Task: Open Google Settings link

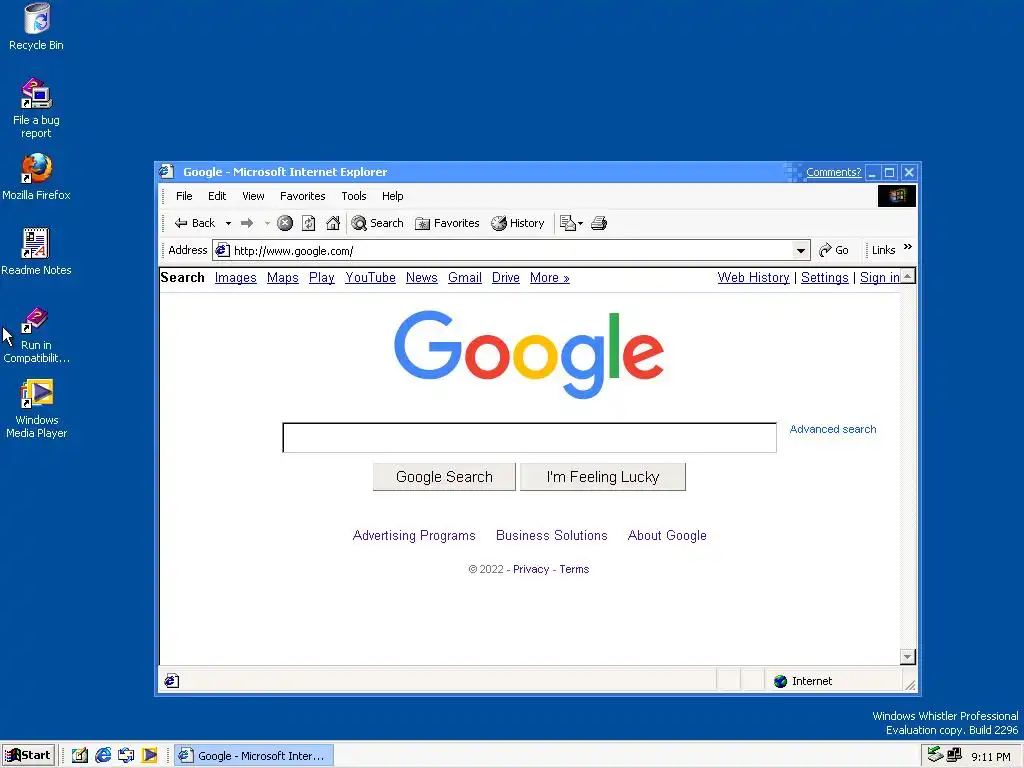Action: pyautogui.click(x=825, y=278)
